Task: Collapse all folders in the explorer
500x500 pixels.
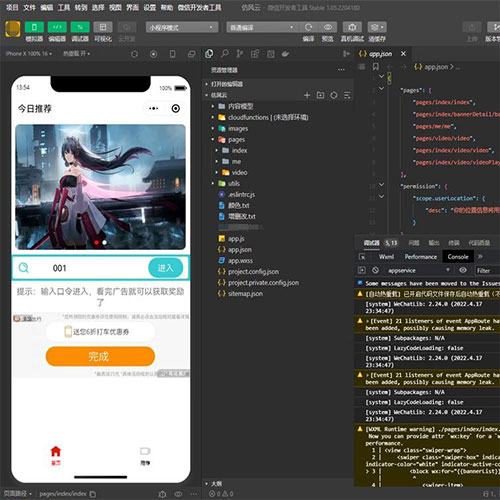Action: (x=347, y=95)
